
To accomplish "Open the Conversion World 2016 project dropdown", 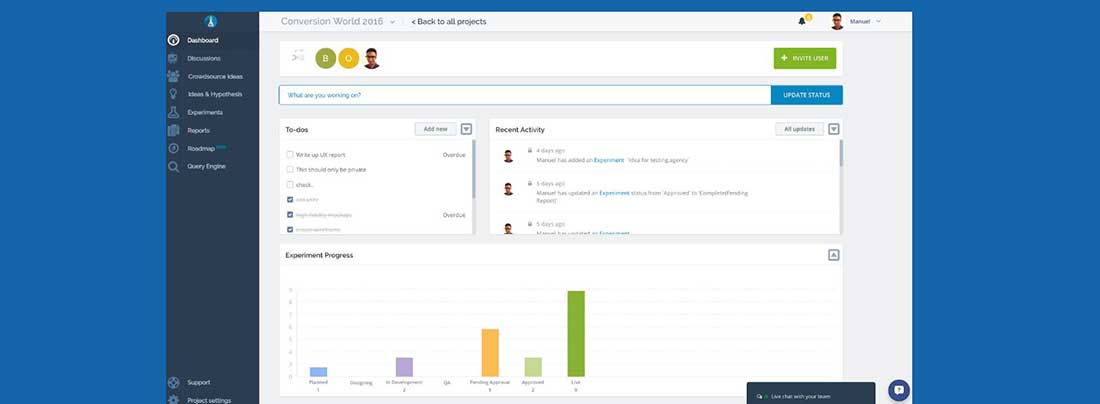I will [392, 21].
